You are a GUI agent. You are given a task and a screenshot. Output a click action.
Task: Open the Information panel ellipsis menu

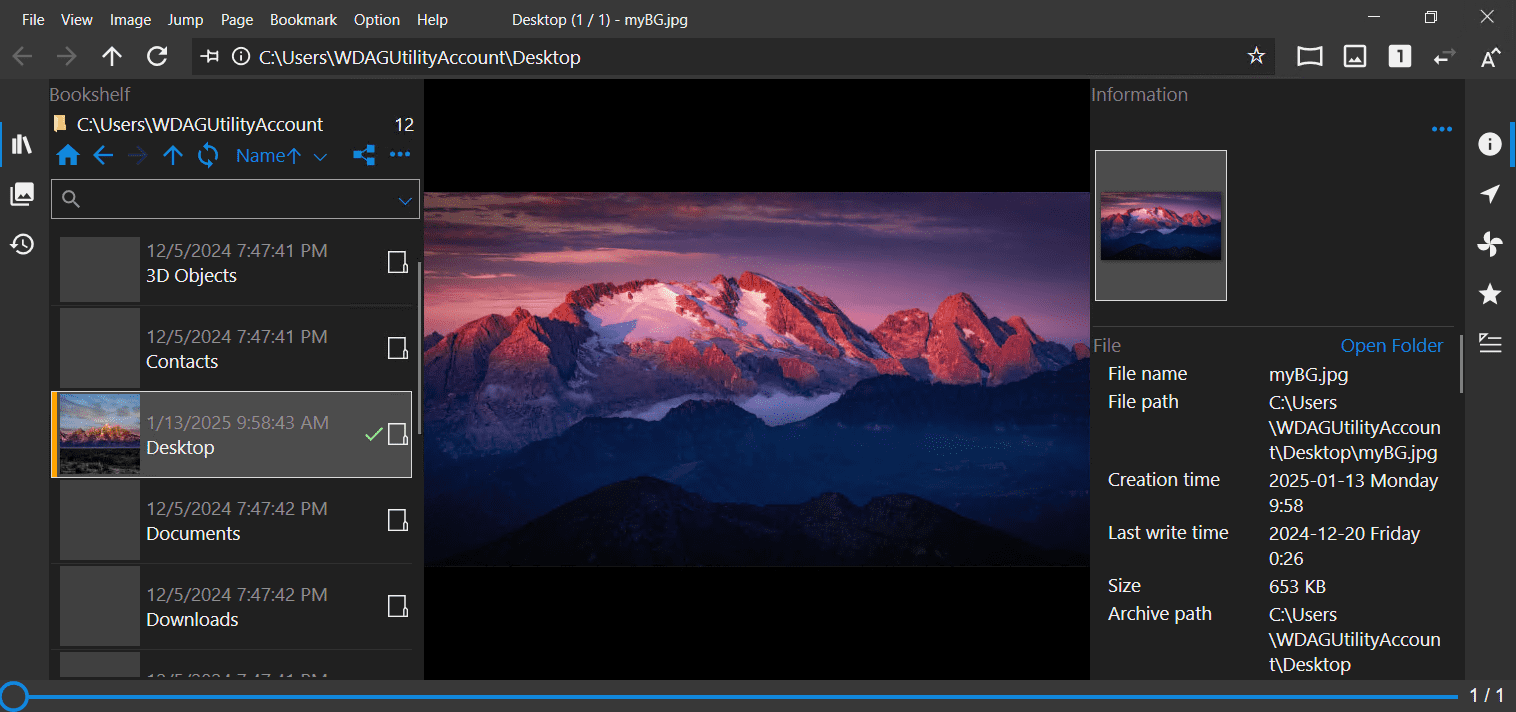coord(1441,129)
